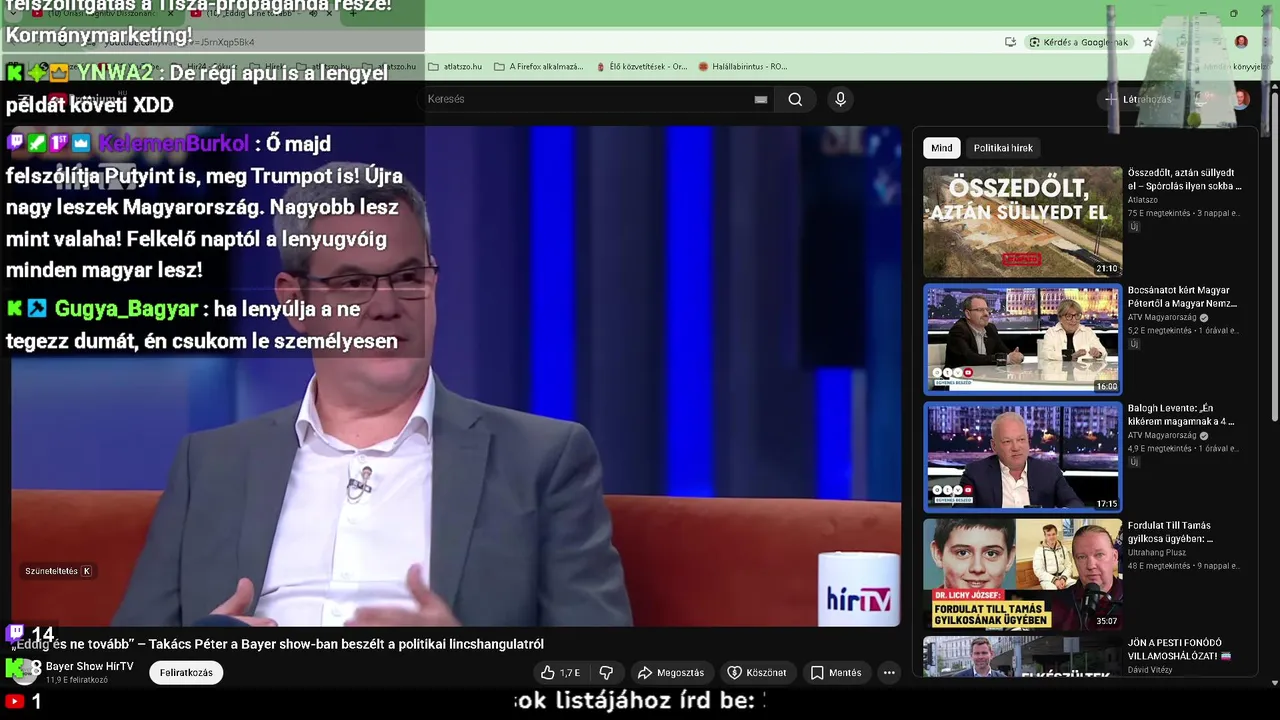Open the browser profile avatar
Image resolution: width=1280 pixels, height=720 pixels.
point(1241,42)
